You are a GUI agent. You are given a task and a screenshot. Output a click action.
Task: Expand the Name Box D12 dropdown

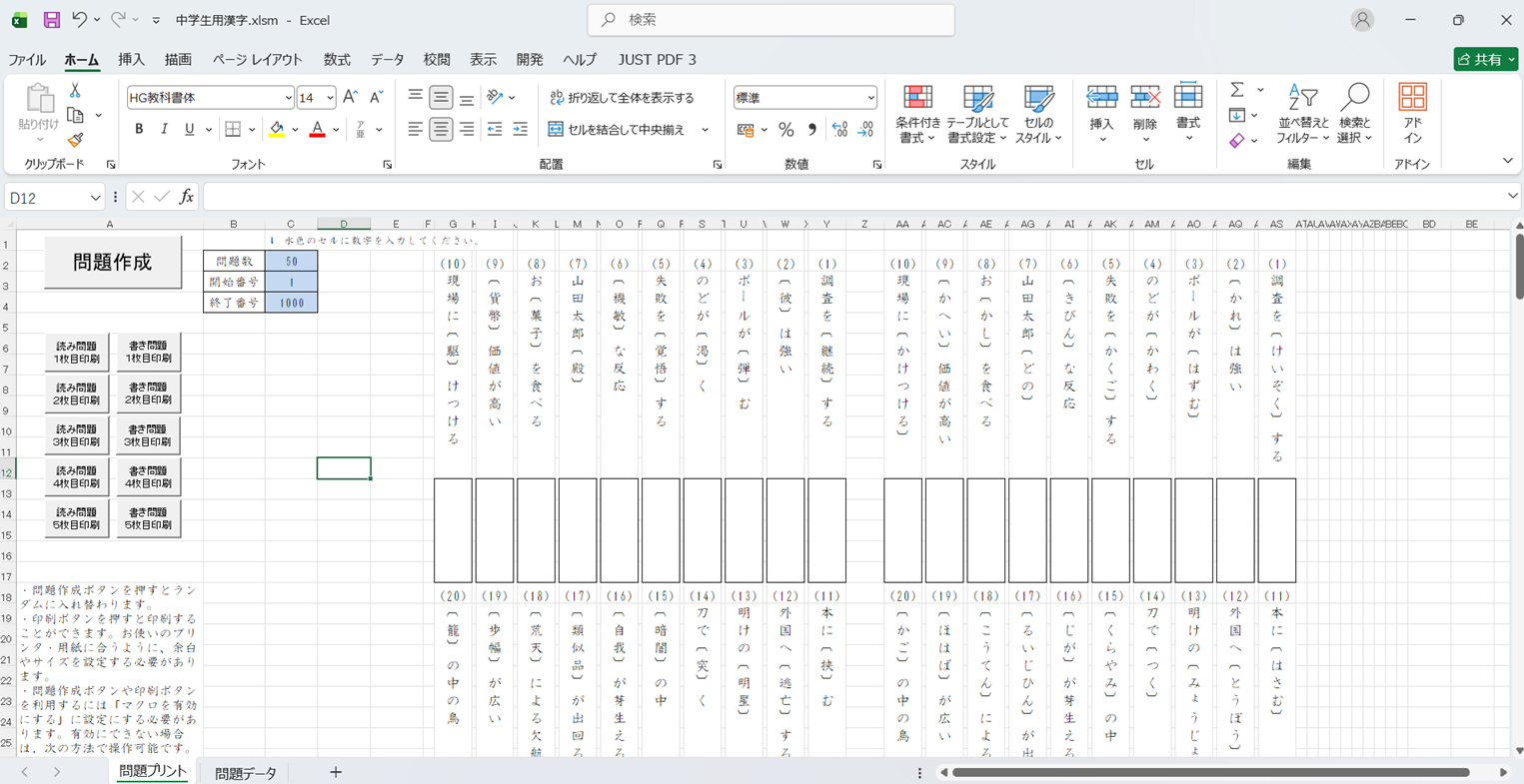tap(95, 198)
